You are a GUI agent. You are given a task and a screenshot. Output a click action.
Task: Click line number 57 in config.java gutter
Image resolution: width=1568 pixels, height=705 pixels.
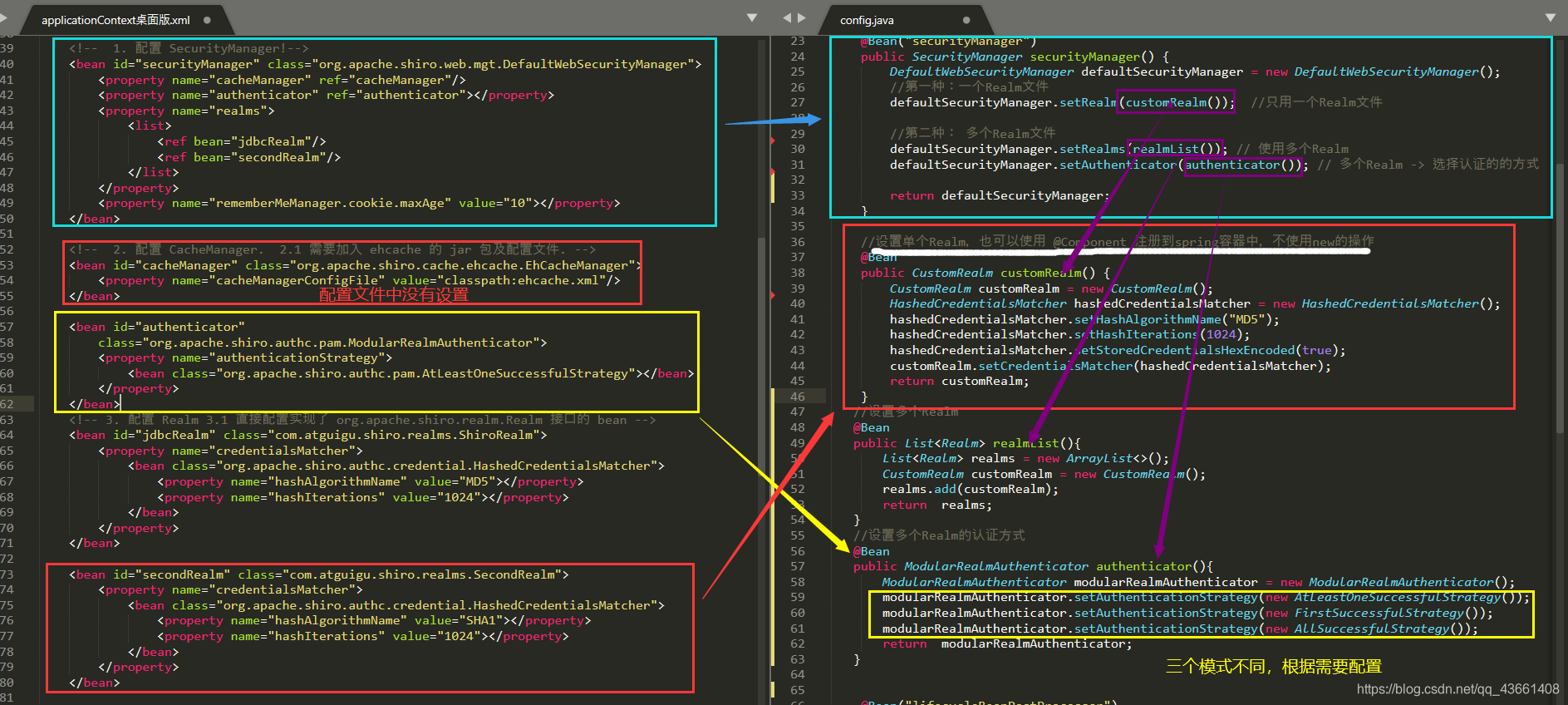[798, 566]
